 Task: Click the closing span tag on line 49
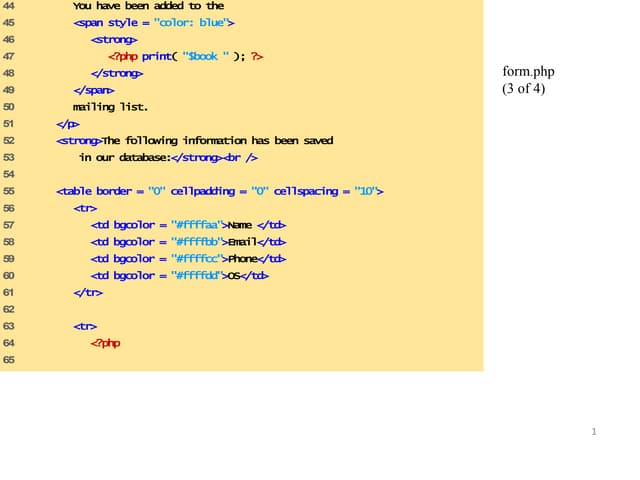(93, 90)
